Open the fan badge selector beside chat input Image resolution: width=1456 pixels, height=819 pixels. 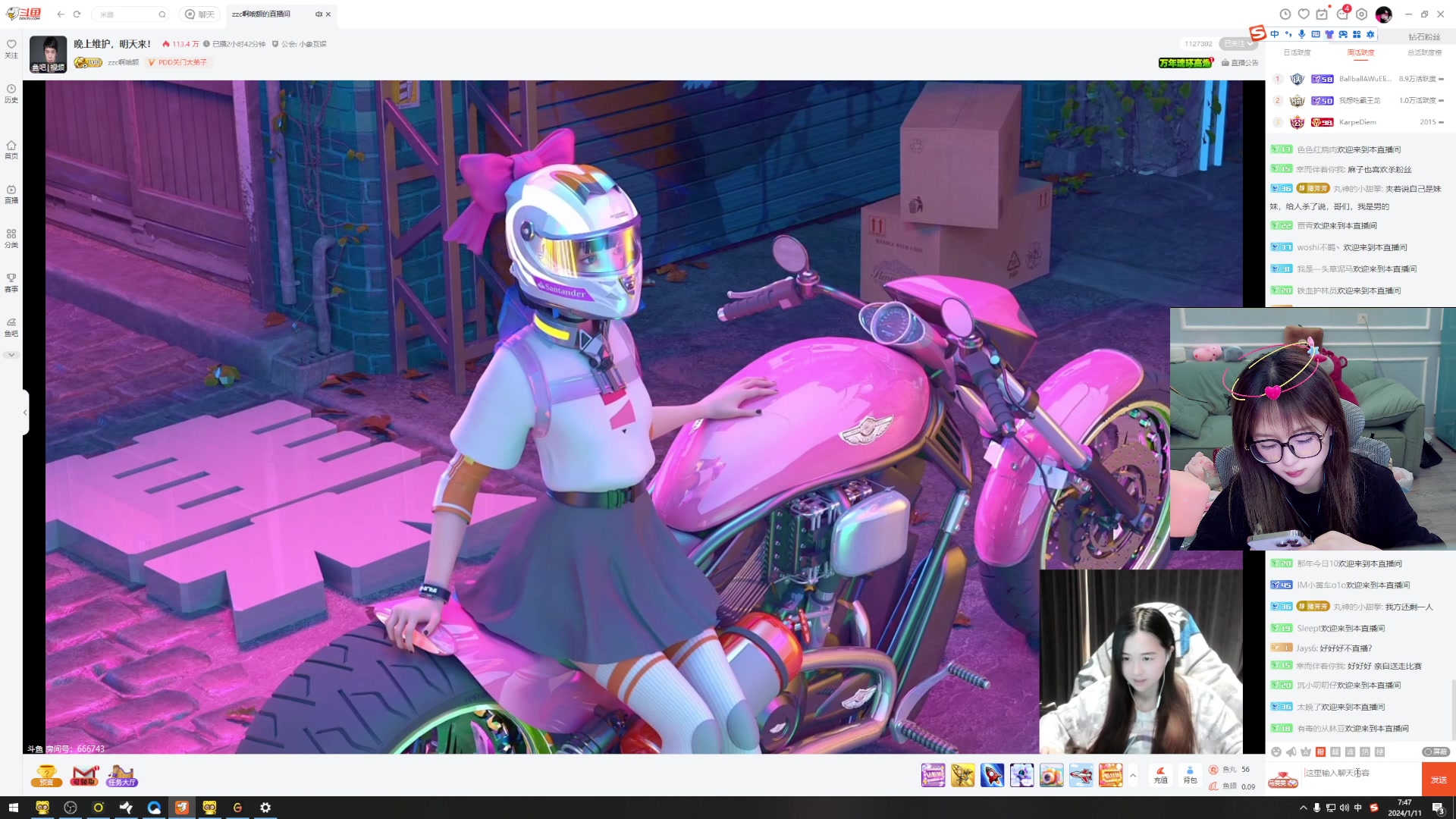click(1283, 780)
